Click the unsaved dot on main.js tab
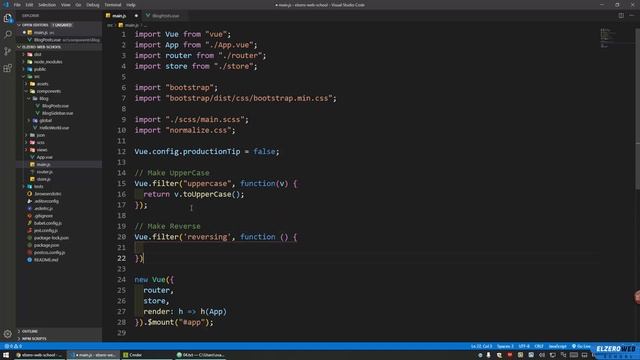The image size is (640, 360). tap(136, 16)
